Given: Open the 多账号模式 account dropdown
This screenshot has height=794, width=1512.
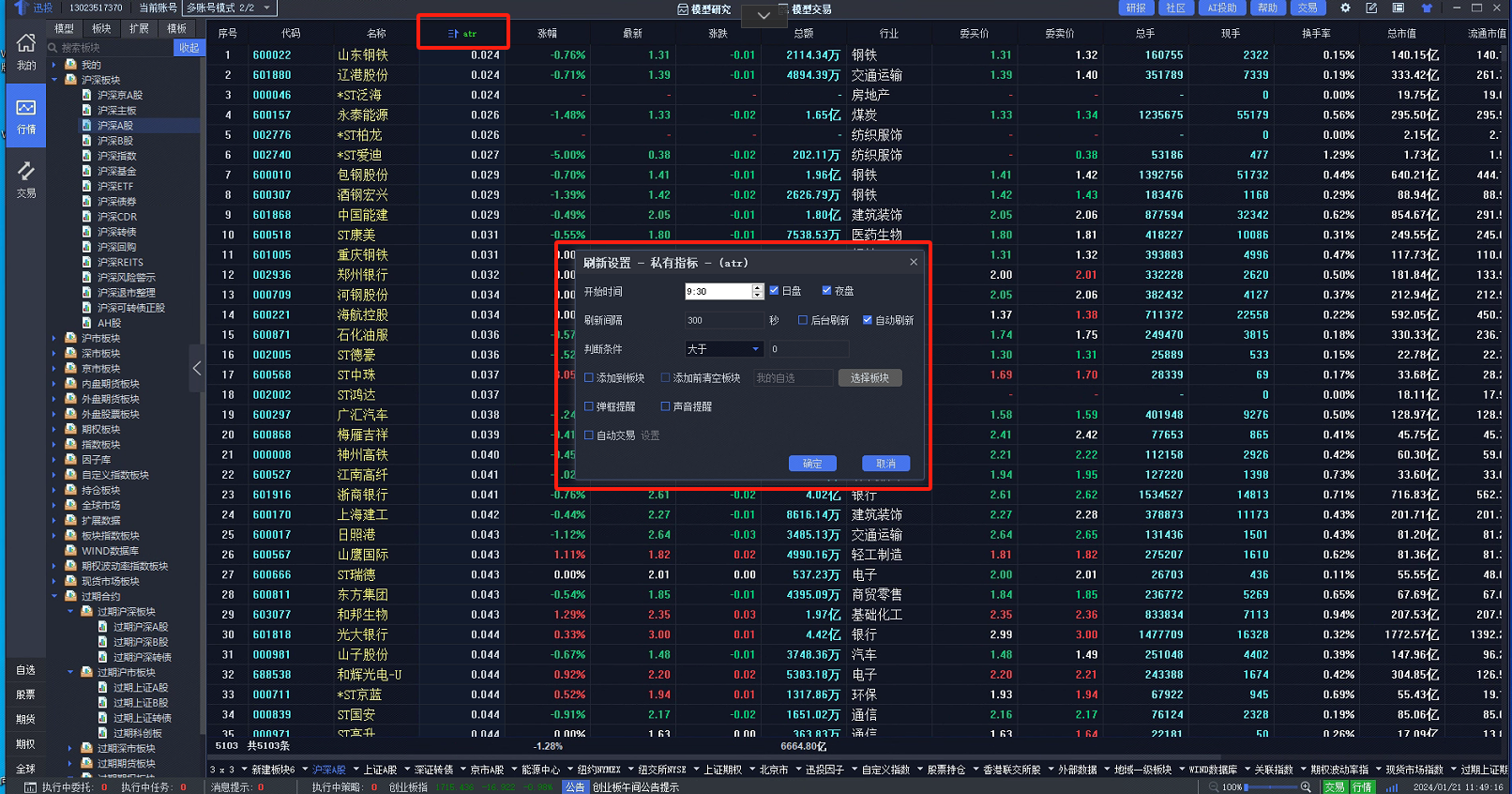Looking at the screenshot, I should (x=229, y=8).
